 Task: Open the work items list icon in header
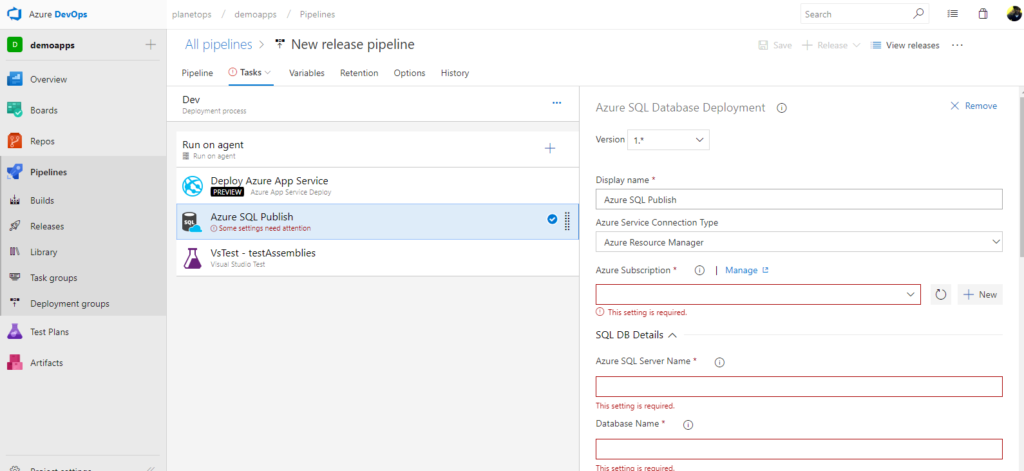tap(953, 14)
